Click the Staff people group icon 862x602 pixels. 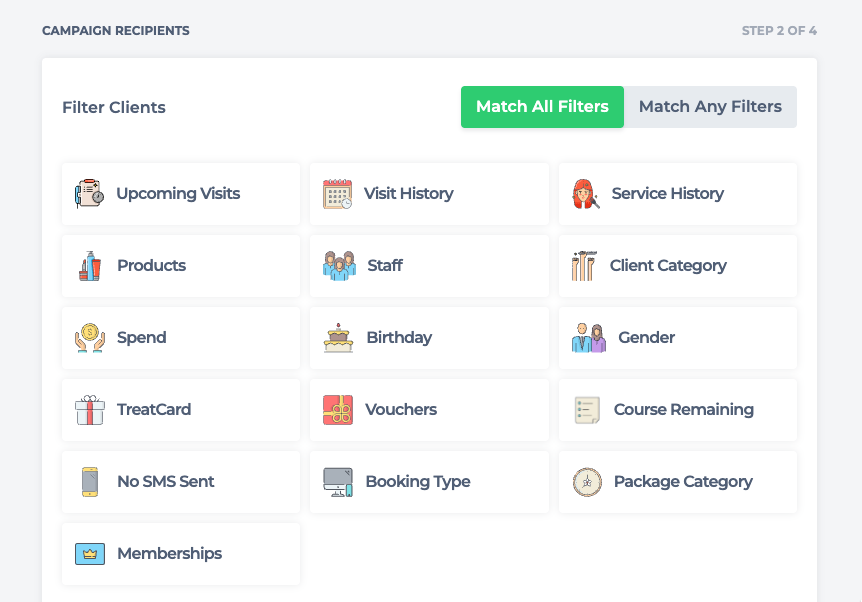tap(339, 265)
